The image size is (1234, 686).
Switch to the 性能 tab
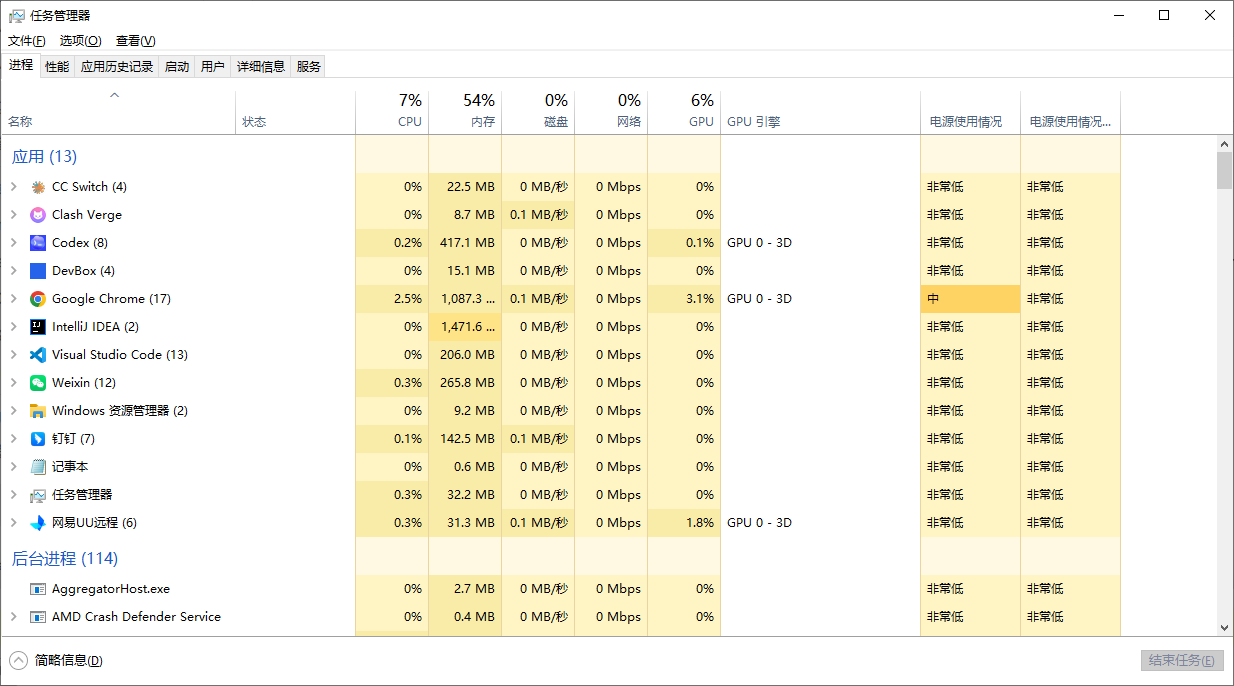[57, 66]
